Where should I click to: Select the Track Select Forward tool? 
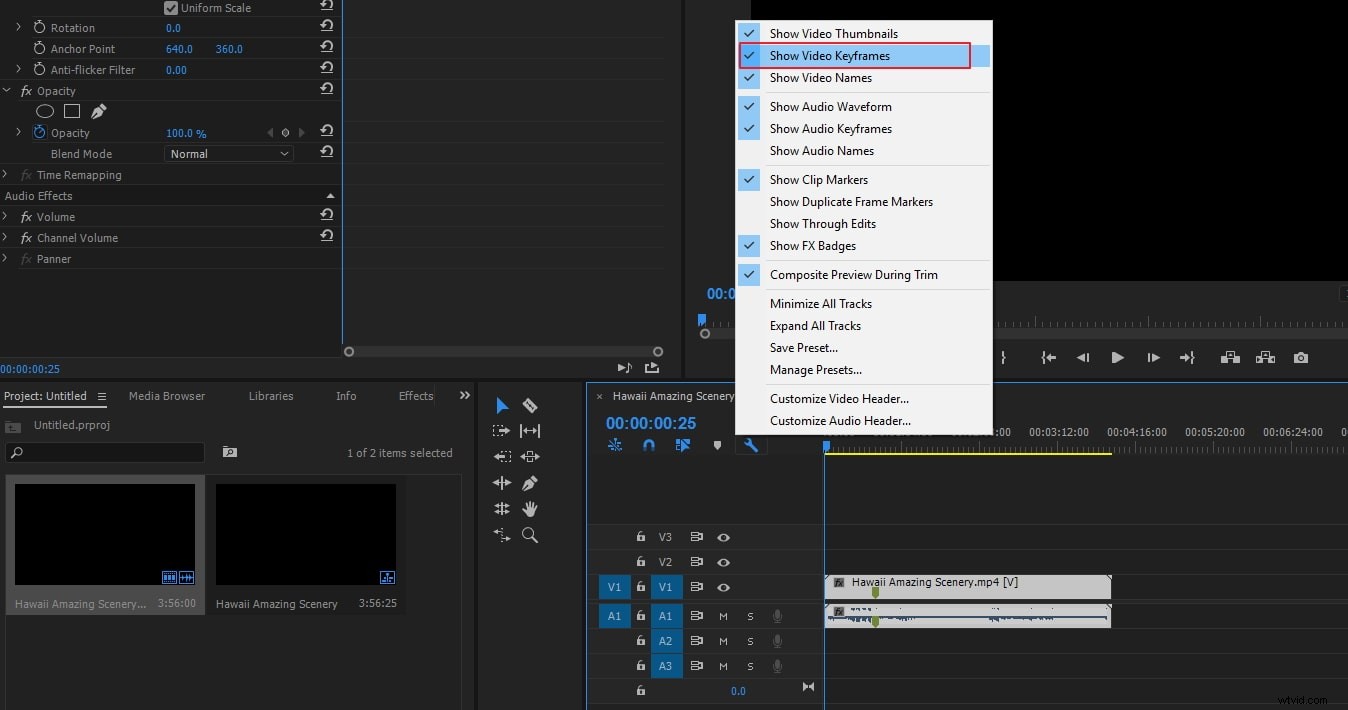tap(501, 431)
